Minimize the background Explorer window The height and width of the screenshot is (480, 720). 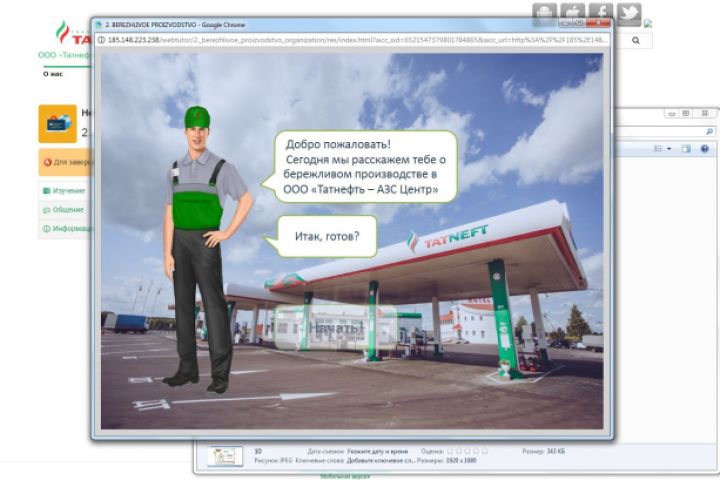[x=672, y=113]
